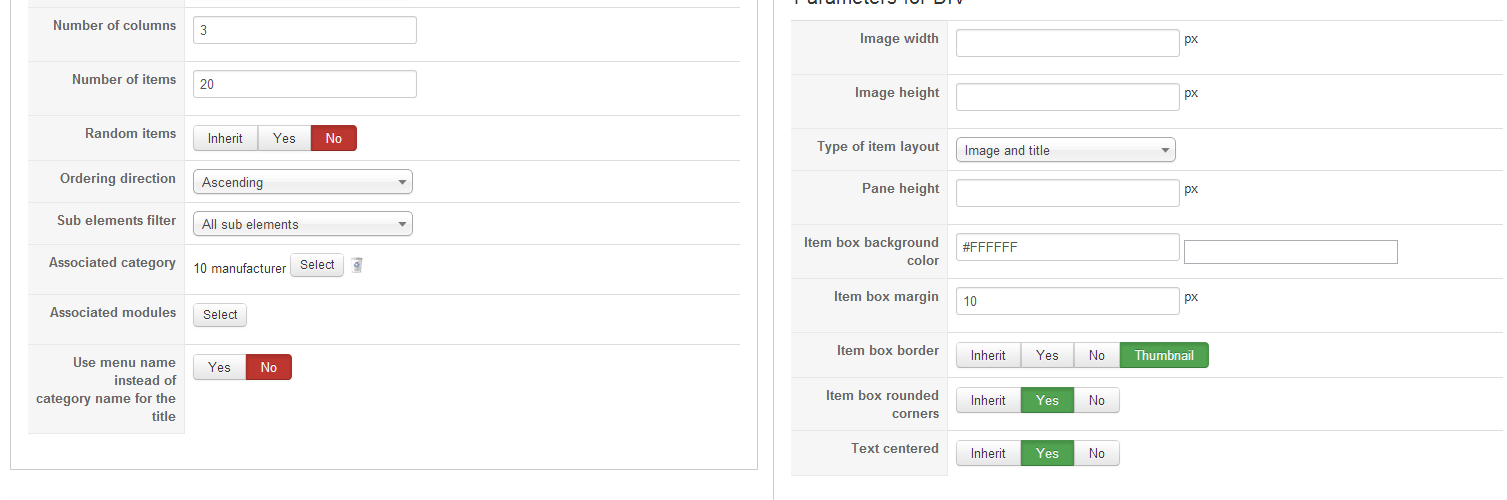Click the Item box background color swatch

coord(1290,252)
